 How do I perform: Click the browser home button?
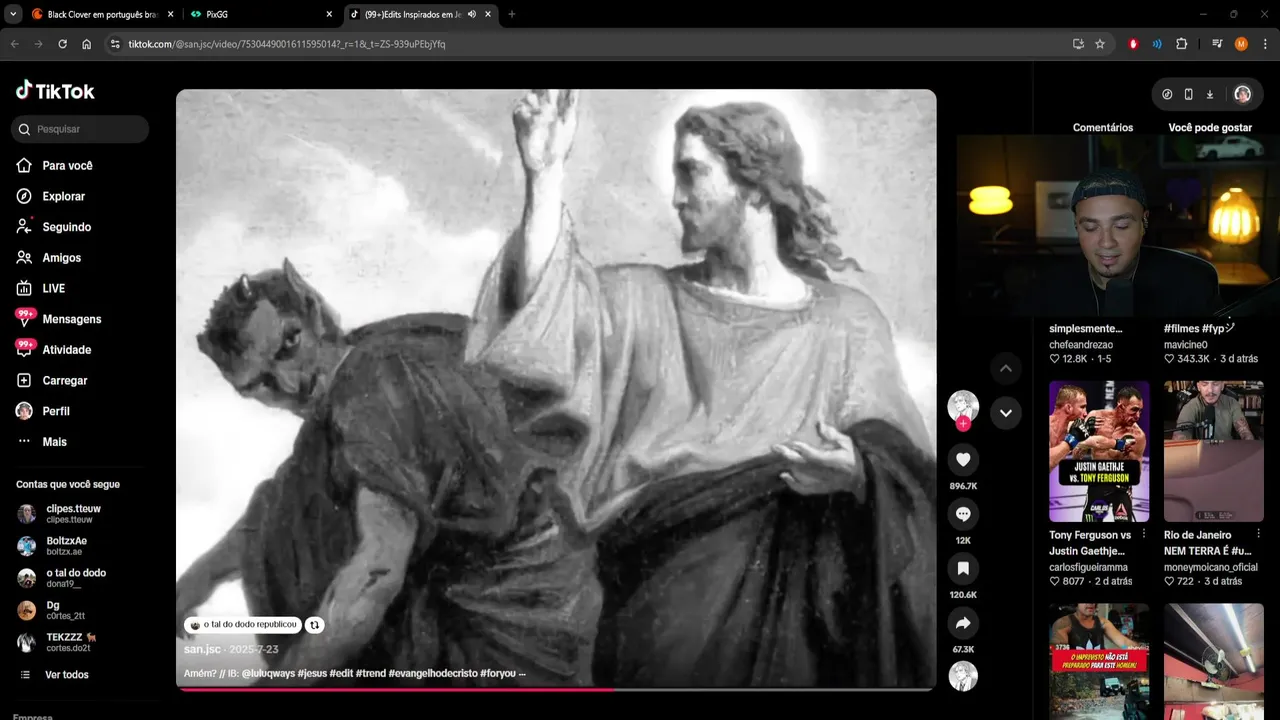tap(87, 44)
